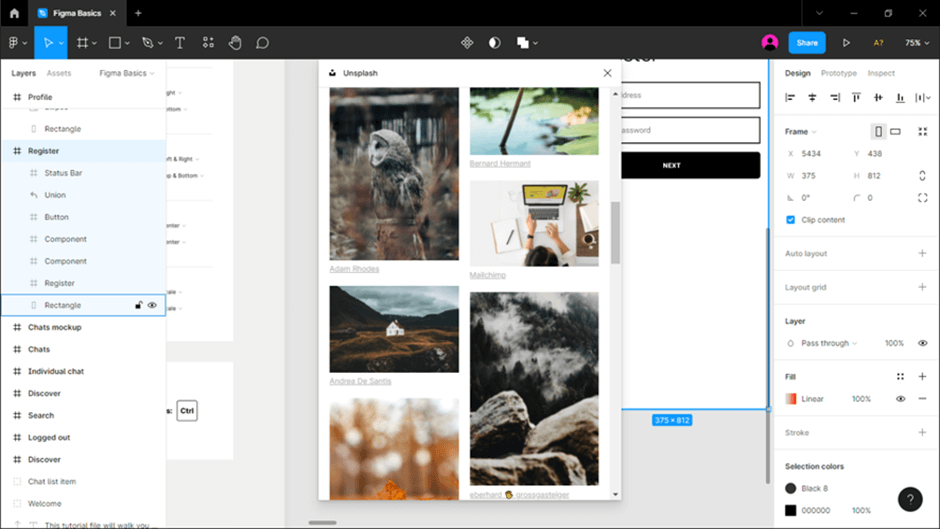Open the Pass through blend mode dropdown
The width and height of the screenshot is (940, 529).
click(x=829, y=343)
